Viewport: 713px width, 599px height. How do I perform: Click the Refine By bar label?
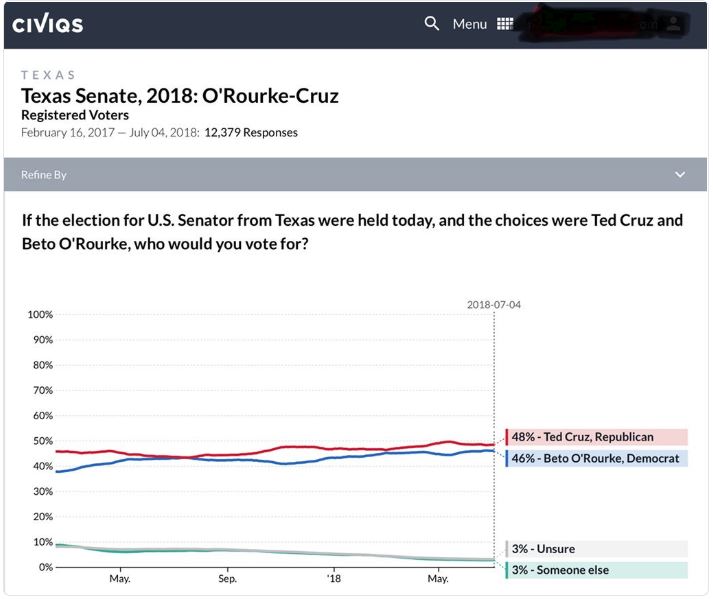click(x=44, y=174)
